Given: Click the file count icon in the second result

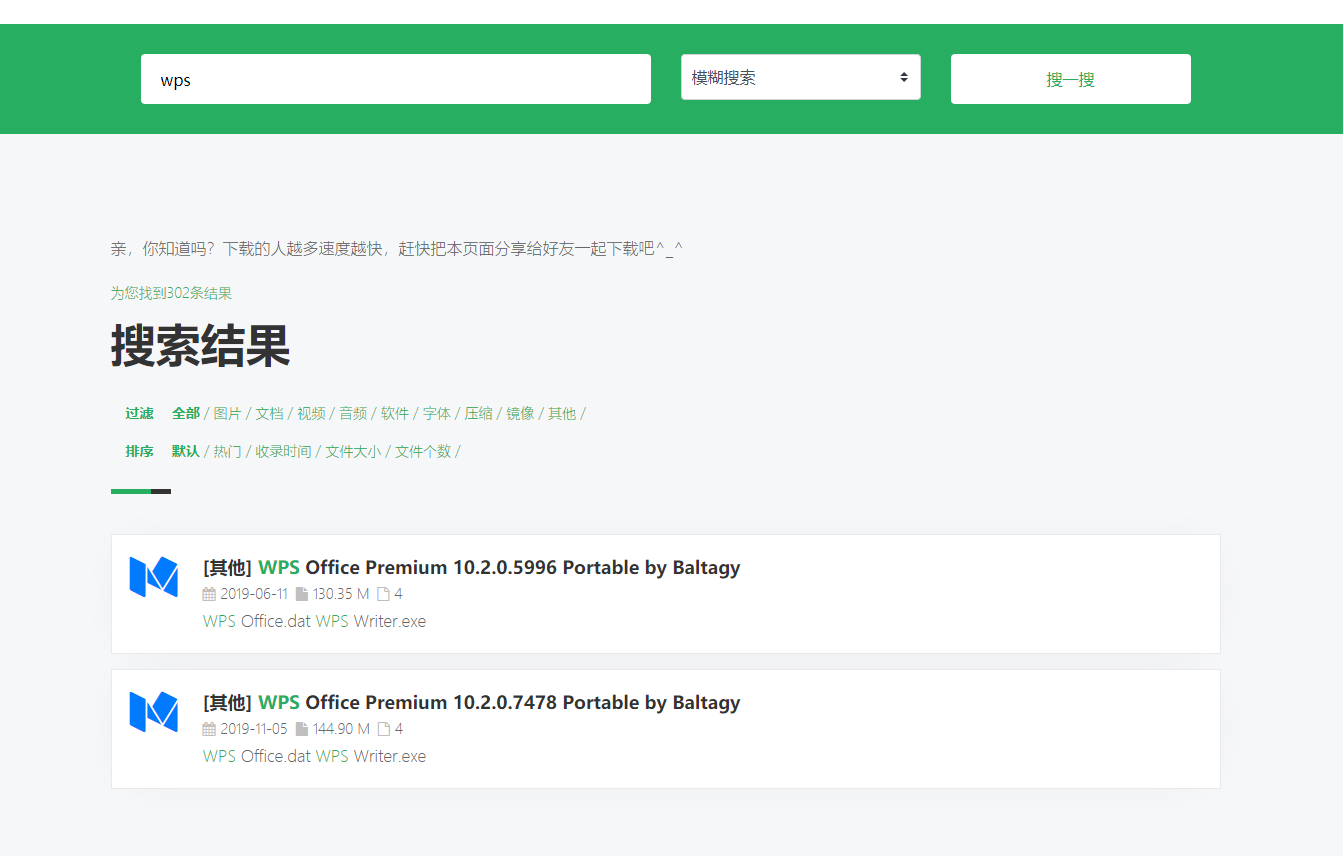Looking at the screenshot, I should point(383,729).
